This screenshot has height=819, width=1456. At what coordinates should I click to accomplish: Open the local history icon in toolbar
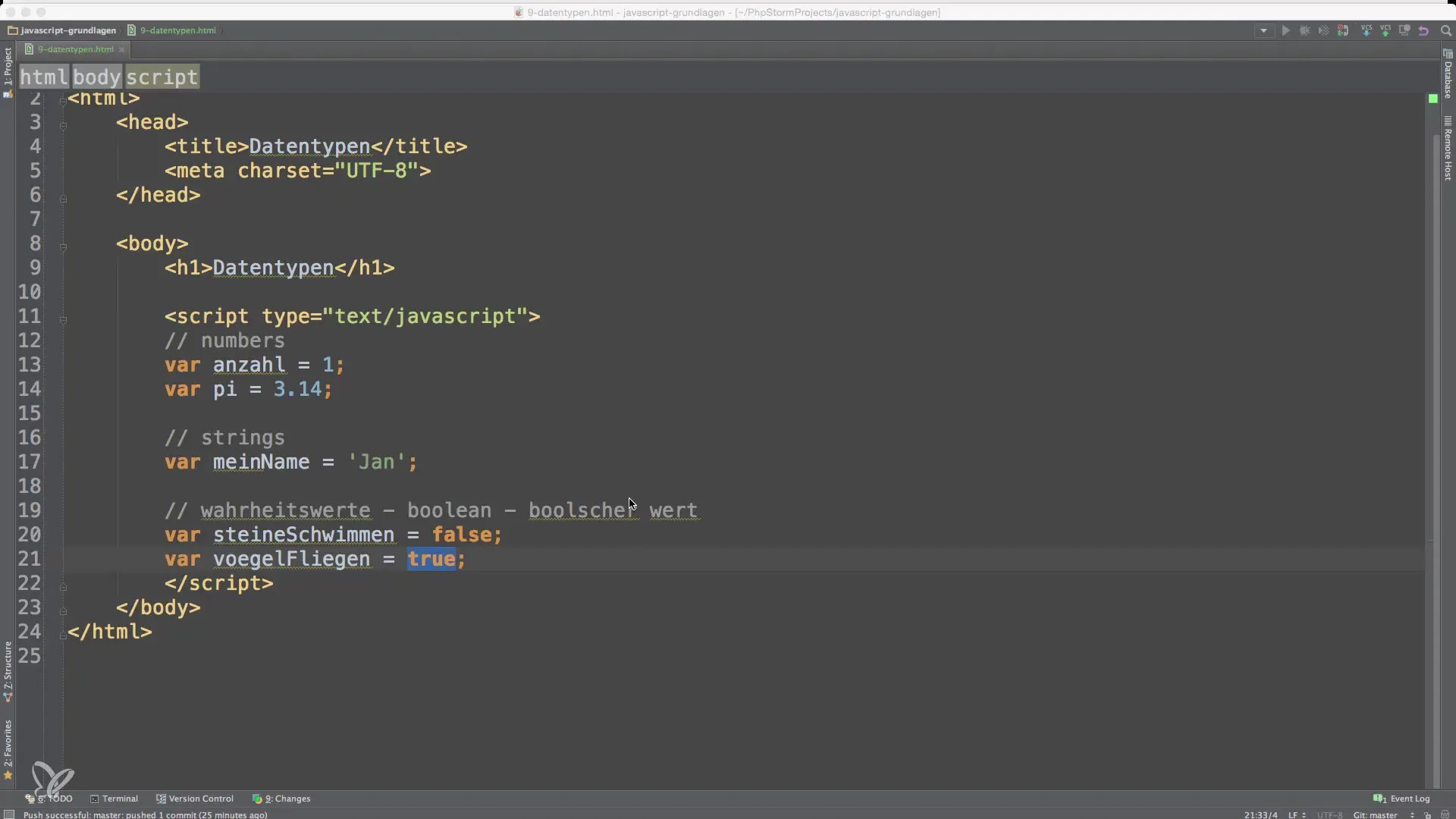(x=1404, y=31)
